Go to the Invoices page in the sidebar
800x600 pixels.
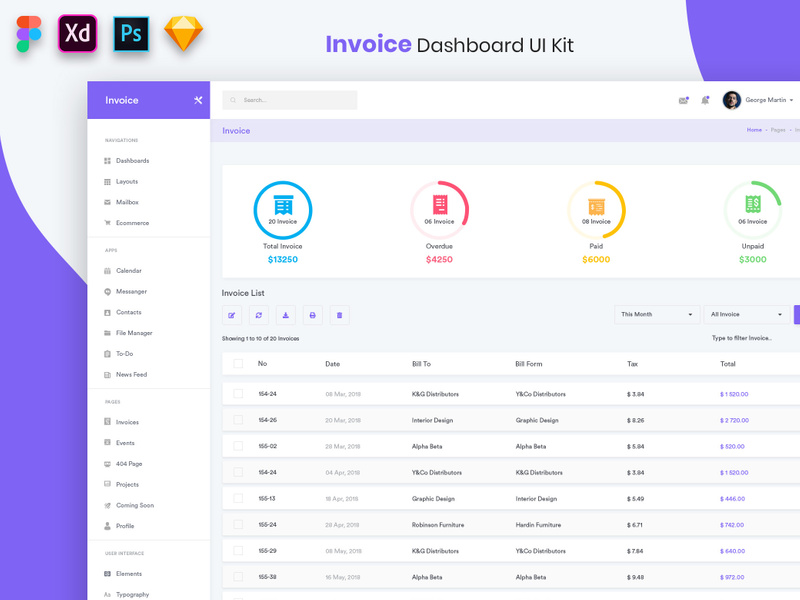pos(127,421)
